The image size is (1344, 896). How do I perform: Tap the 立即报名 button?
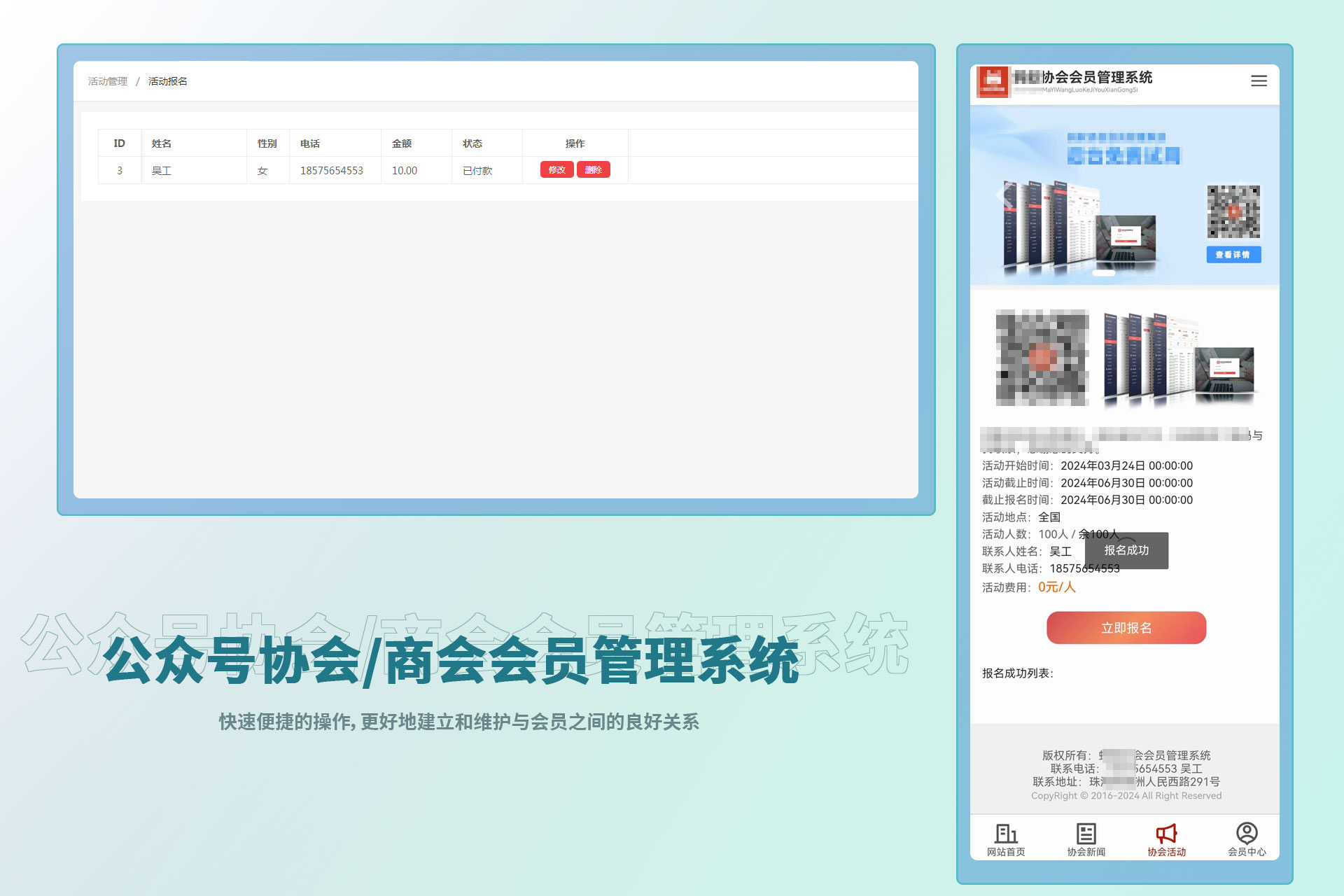pyautogui.click(x=1126, y=628)
